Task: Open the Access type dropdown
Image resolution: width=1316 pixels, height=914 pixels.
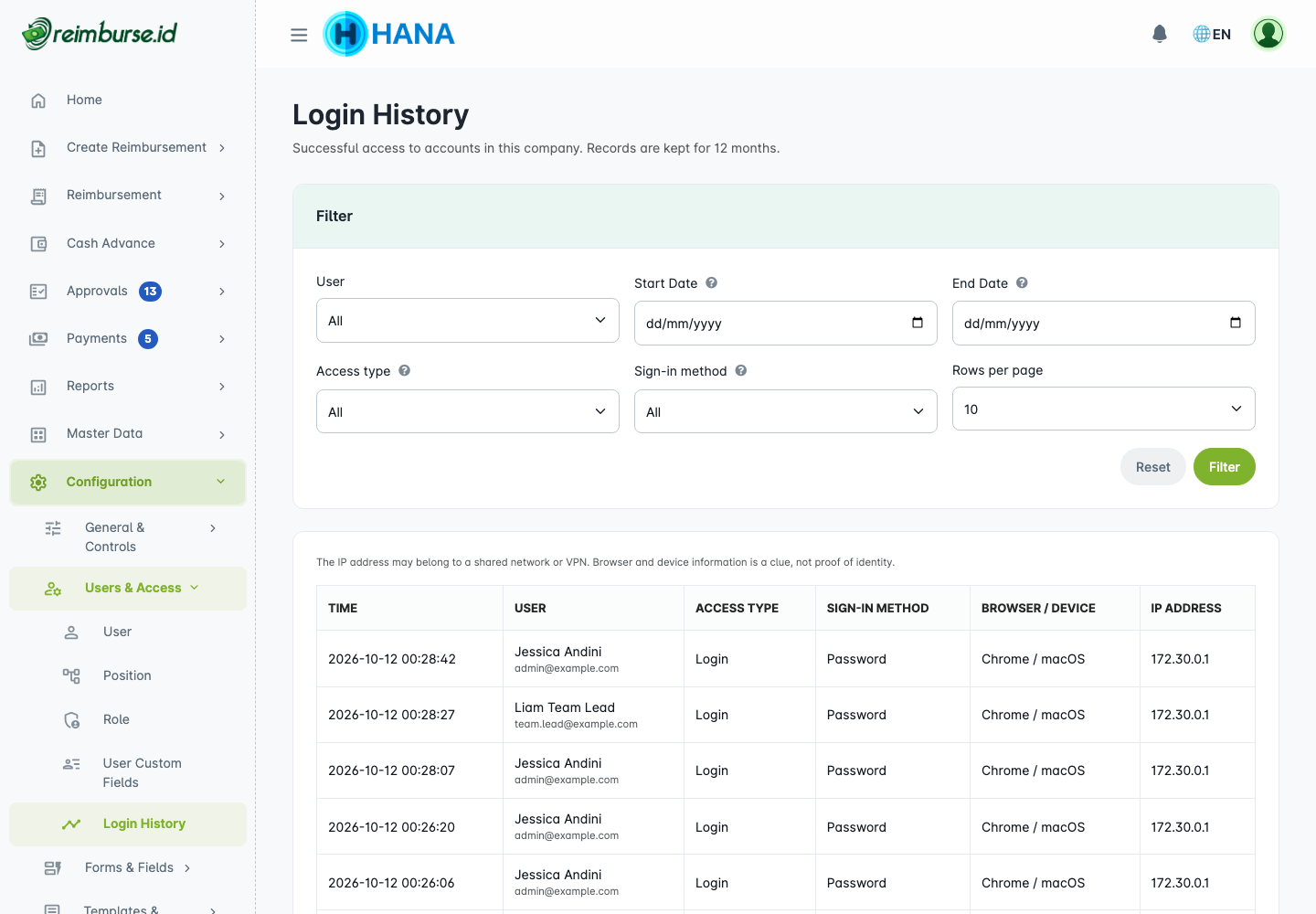Action: [468, 411]
